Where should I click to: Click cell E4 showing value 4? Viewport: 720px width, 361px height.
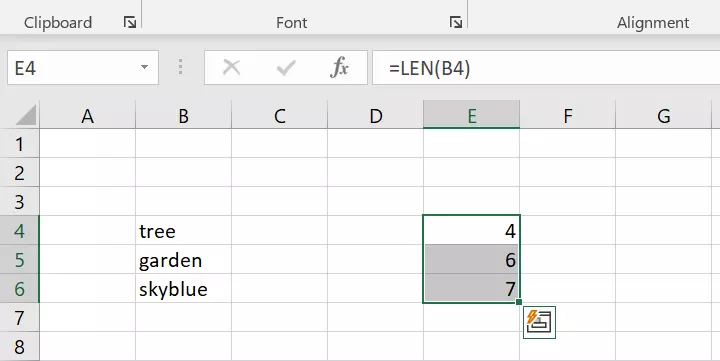point(472,230)
